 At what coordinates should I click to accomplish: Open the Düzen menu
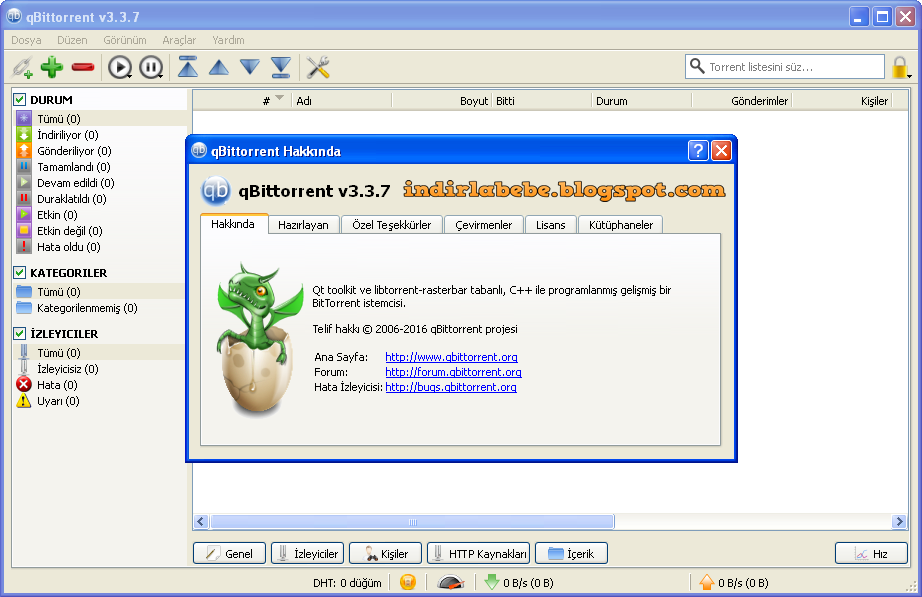[x=72, y=40]
